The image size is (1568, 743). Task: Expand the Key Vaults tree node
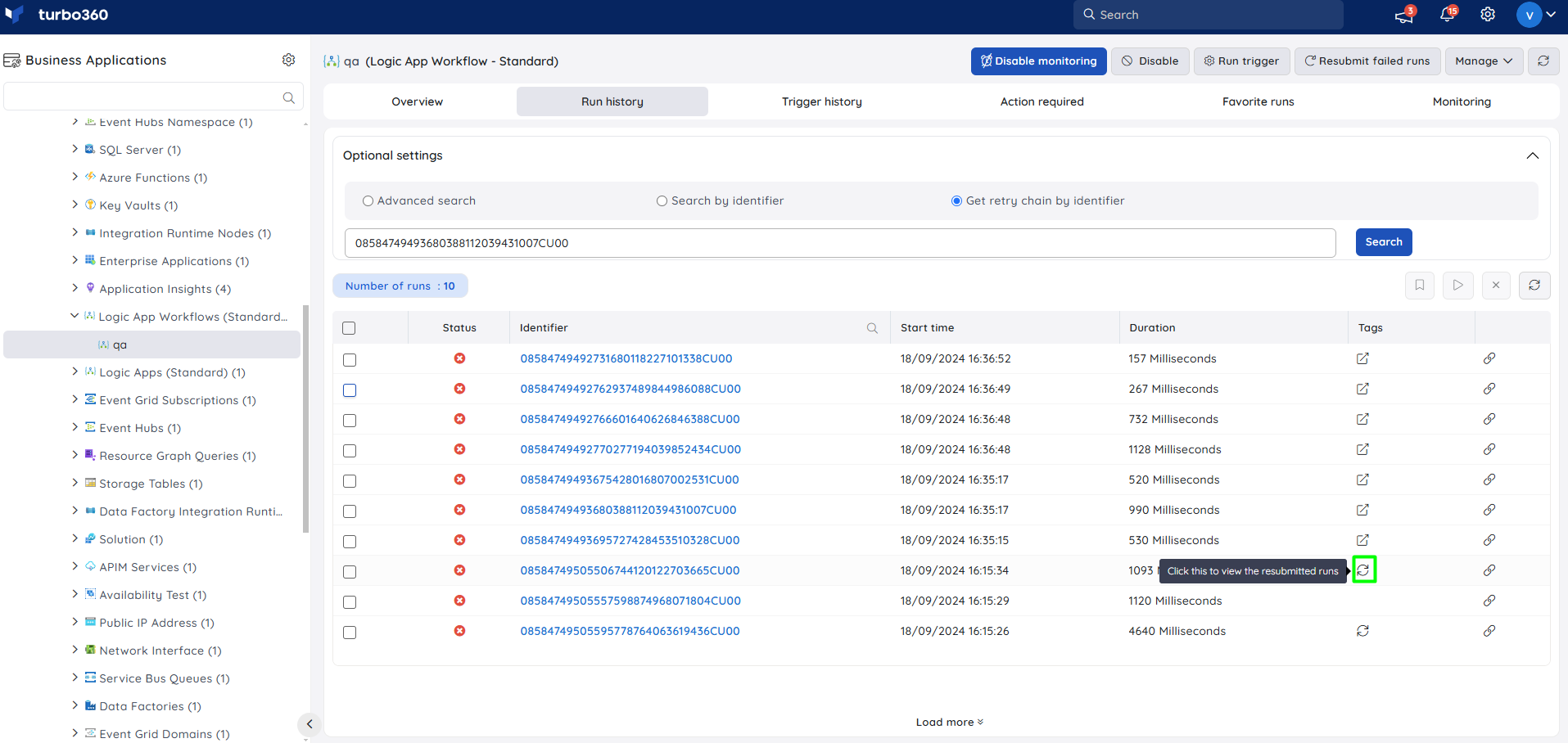pos(75,205)
